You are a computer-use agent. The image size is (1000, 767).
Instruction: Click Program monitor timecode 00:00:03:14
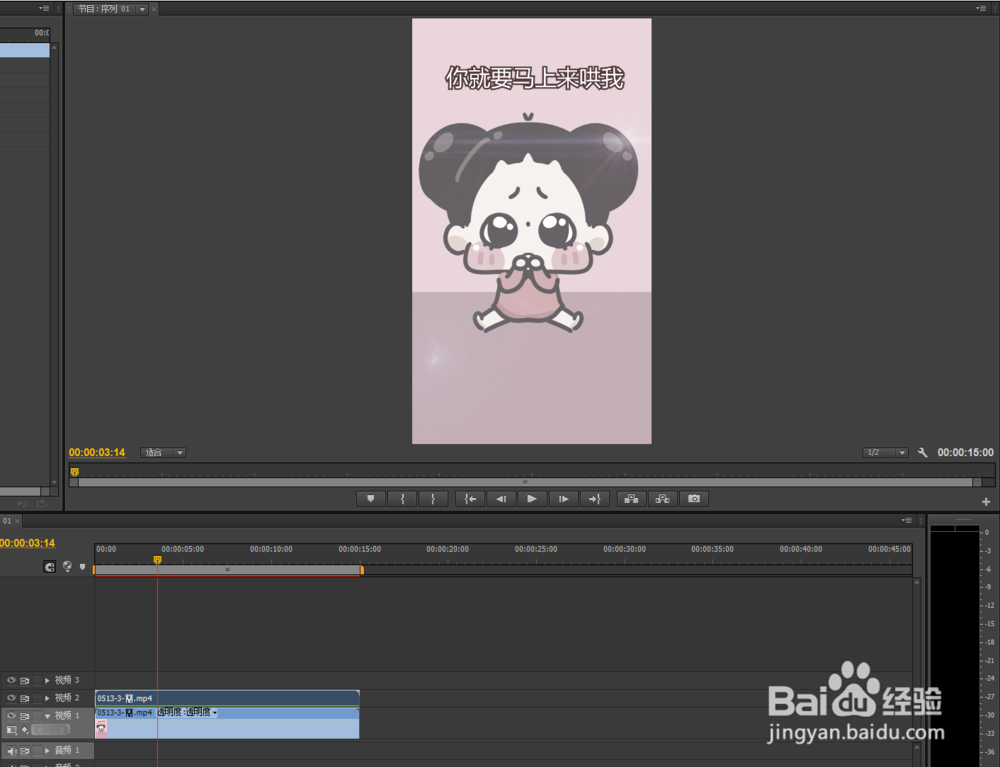[97, 452]
